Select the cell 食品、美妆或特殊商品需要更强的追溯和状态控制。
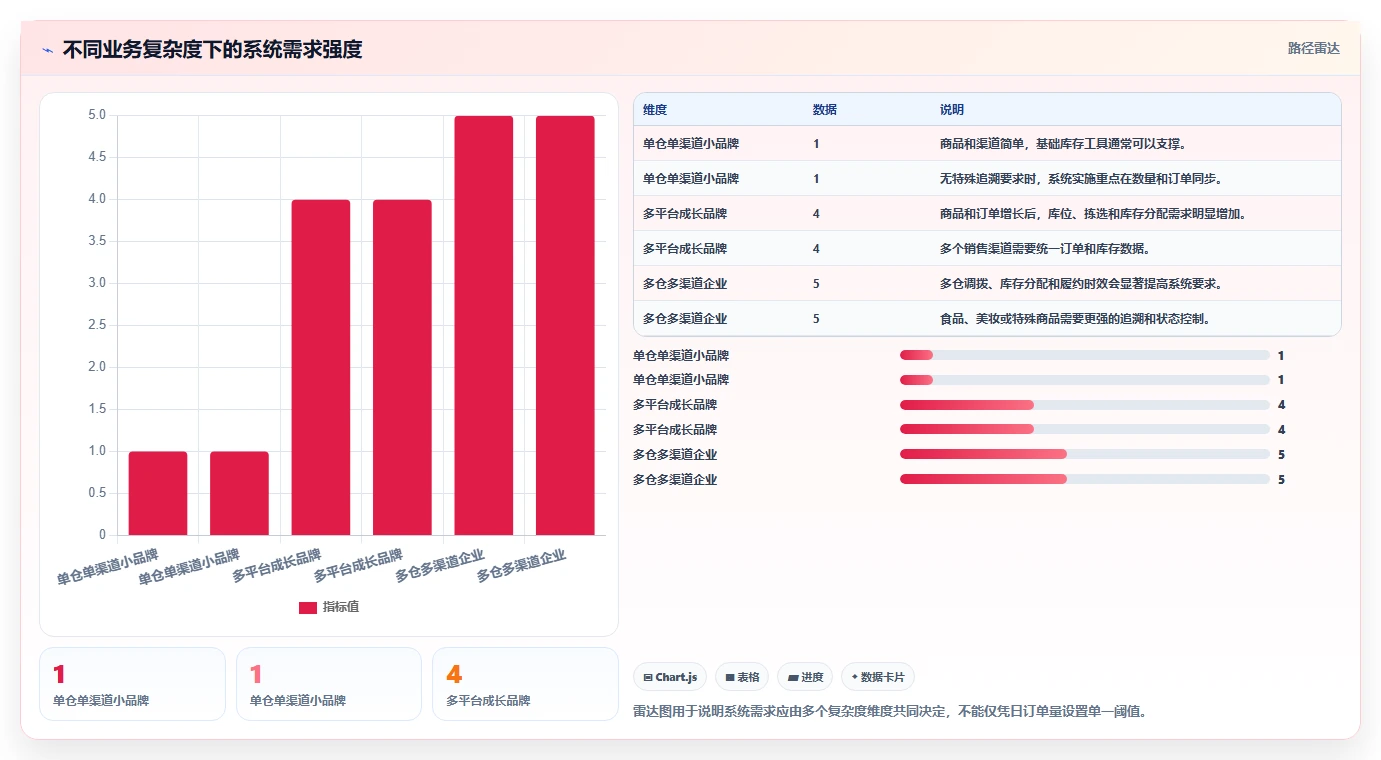Screen dimensions: 1381x760 pos(1075,319)
